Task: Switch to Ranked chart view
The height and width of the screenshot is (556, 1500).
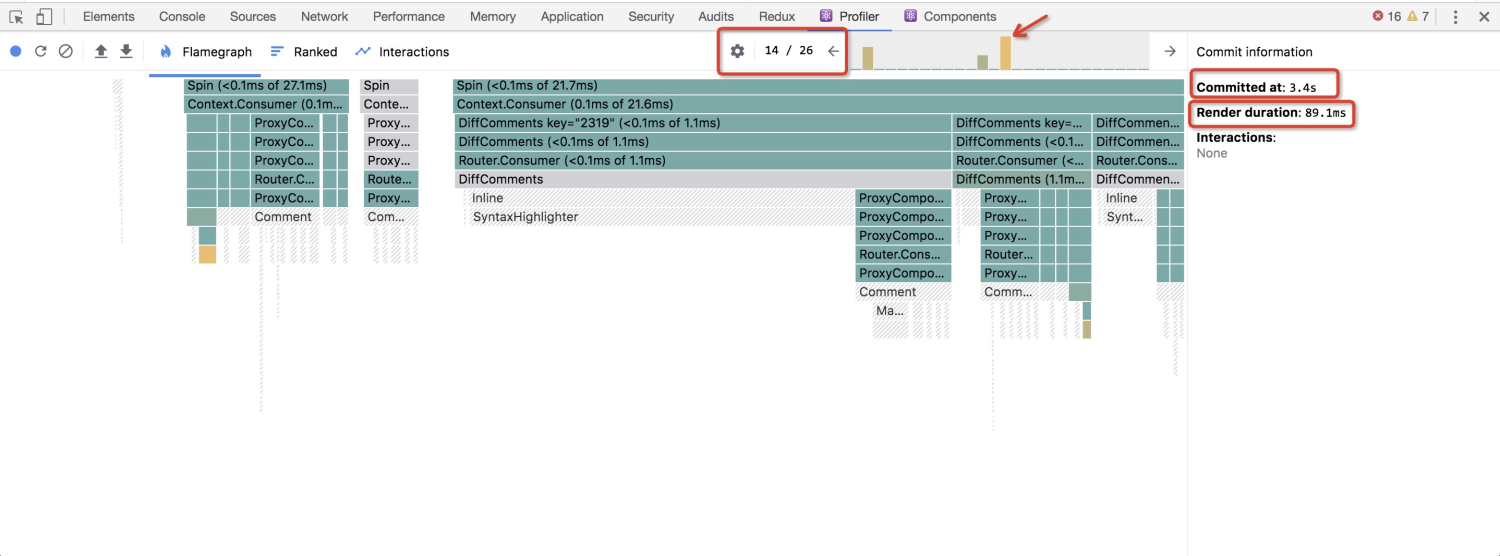Action: click(x=304, y=51)
